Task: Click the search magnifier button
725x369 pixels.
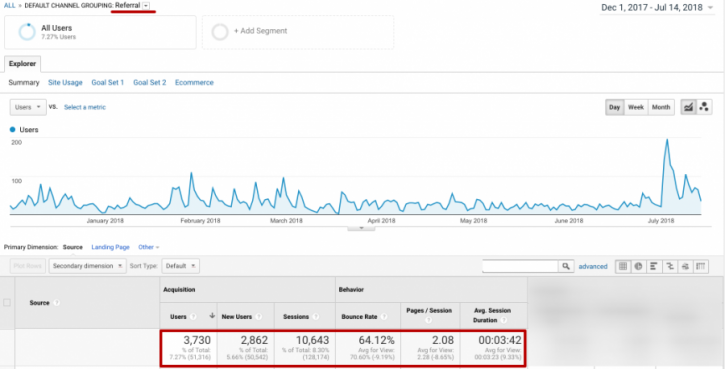Action: [x=566, y=266]
